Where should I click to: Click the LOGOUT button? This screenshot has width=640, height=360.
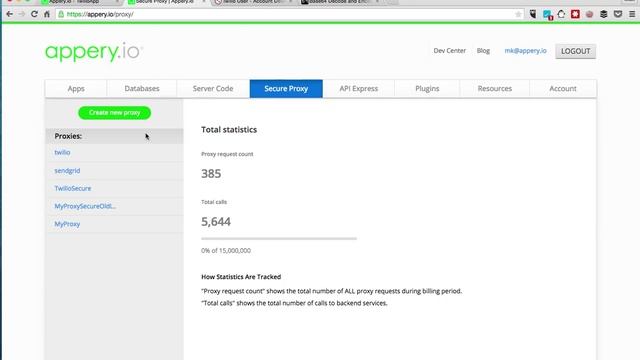coord(576,51)
